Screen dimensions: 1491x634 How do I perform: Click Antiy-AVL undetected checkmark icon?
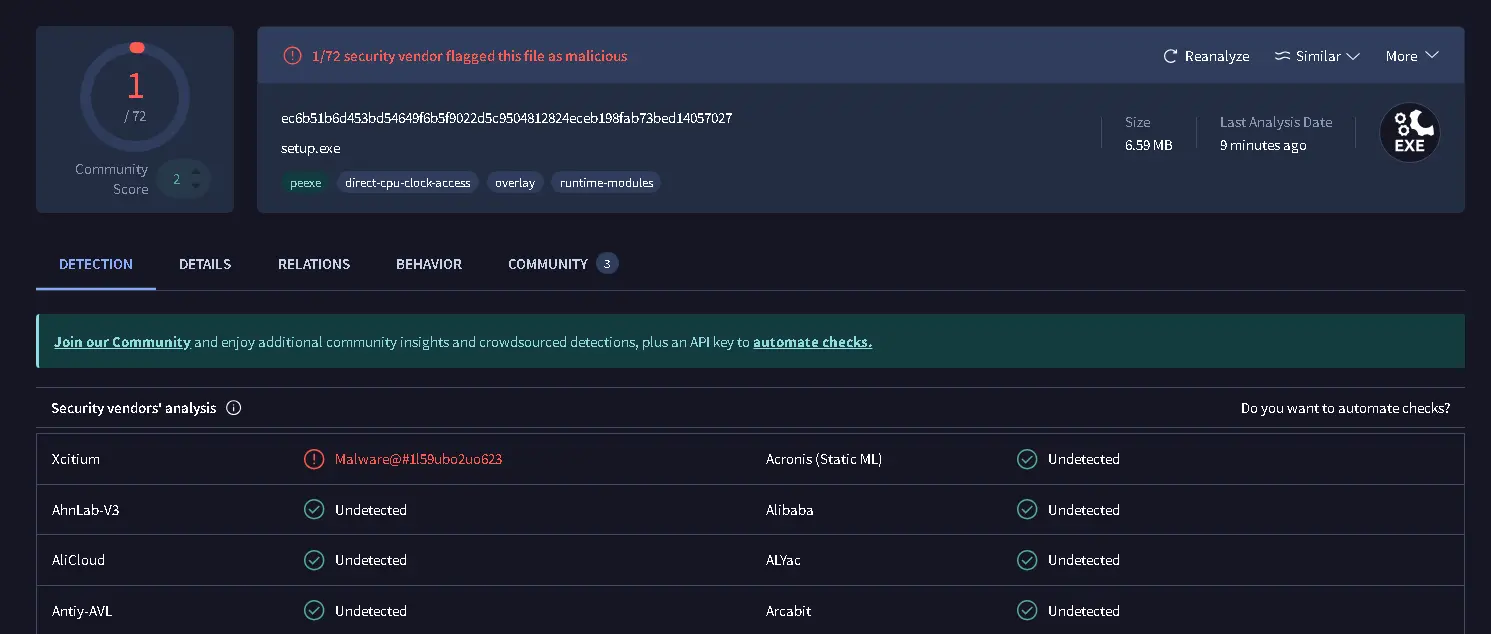click(x=314, y=611)
